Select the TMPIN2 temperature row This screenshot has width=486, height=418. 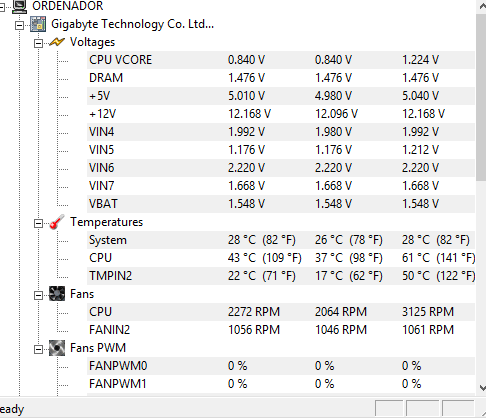pos(281,276)
